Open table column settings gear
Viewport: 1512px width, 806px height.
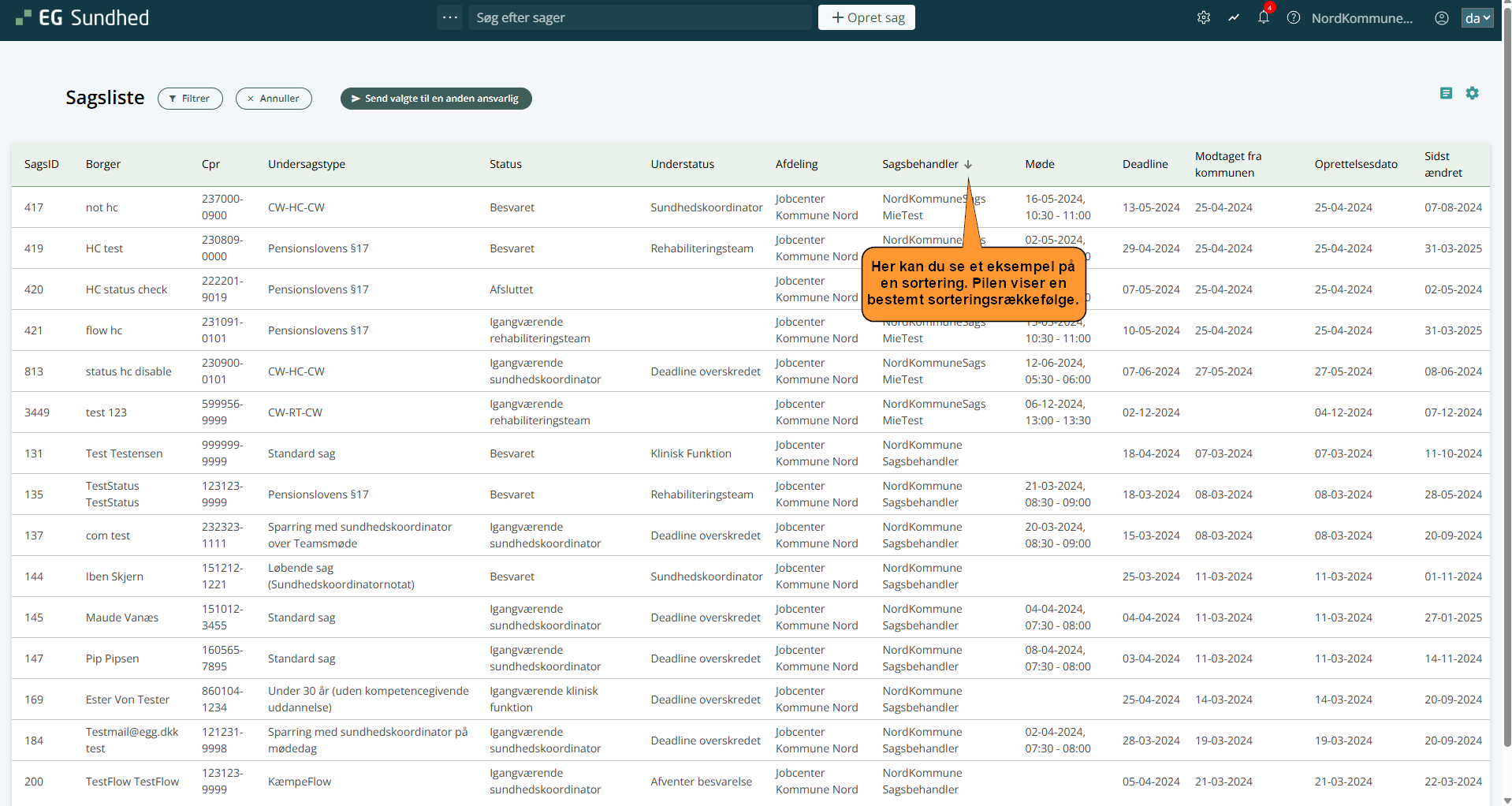click(1472, 93)
